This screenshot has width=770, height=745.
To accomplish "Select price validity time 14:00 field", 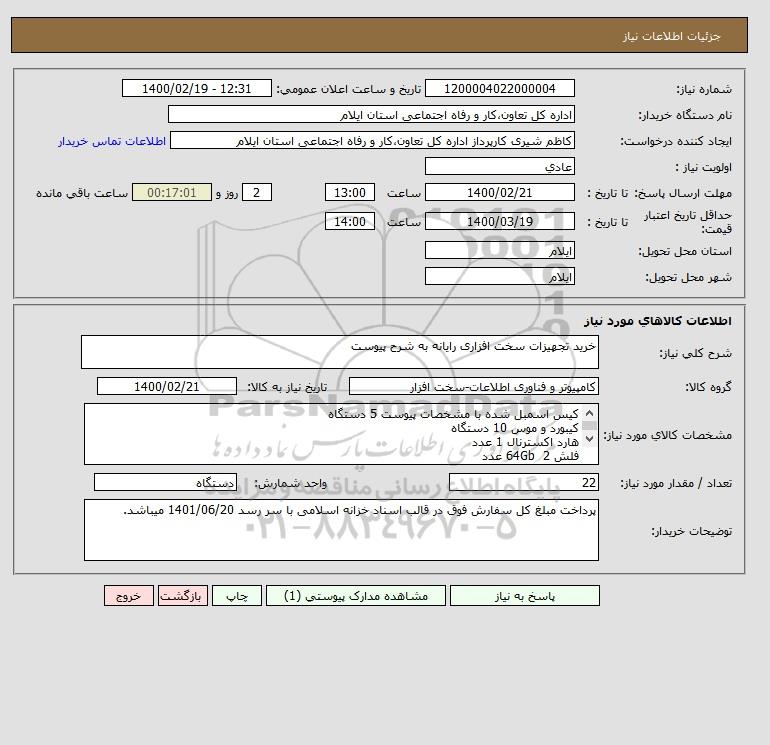I will point(350,221).
